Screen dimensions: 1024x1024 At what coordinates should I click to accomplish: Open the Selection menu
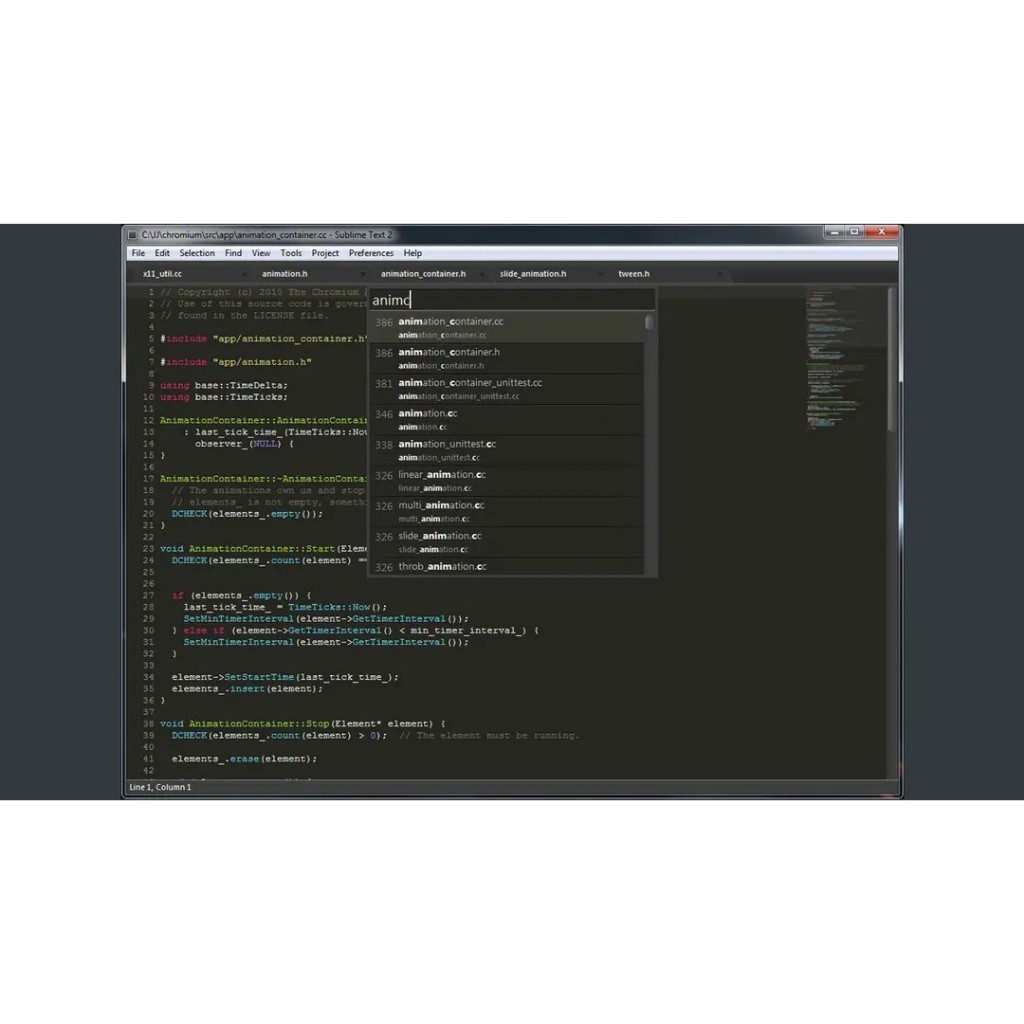[x=197, y=253]
